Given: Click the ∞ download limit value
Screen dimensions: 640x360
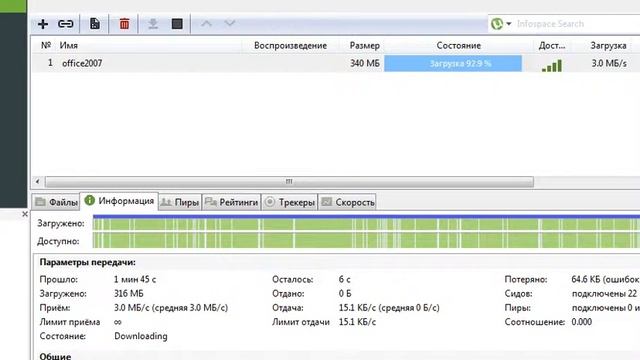Looking at the screenshot, I should [x=118, y=322].
